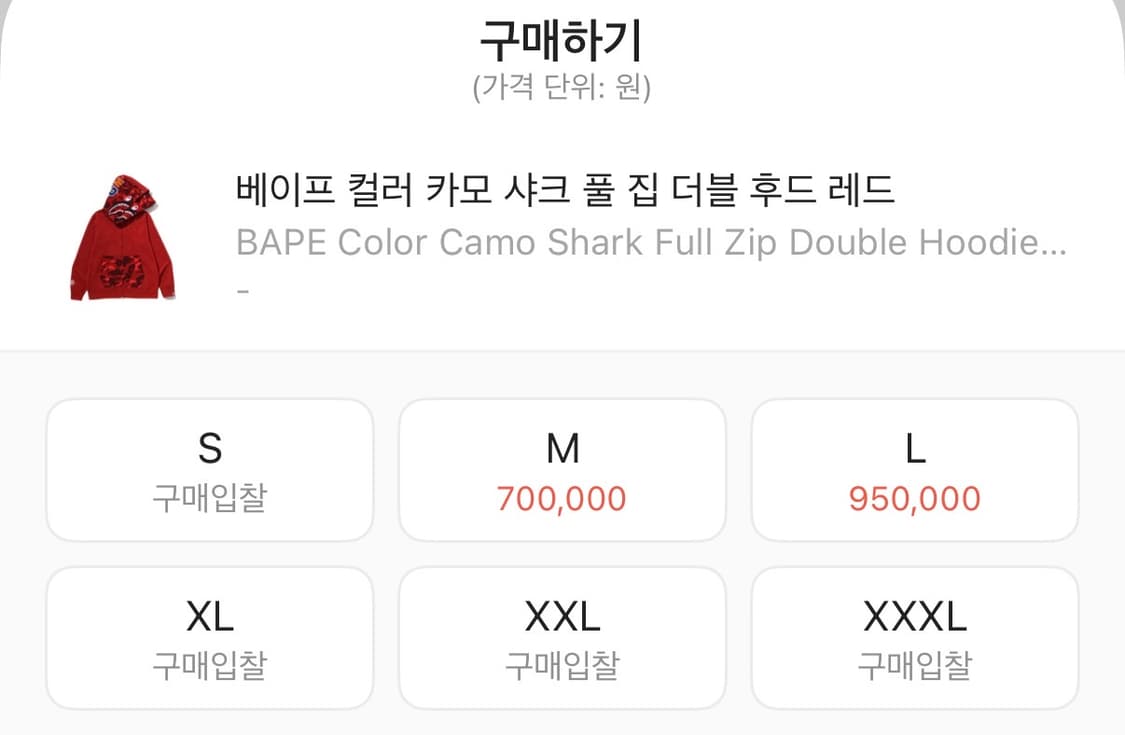Click the 950,000 price under size L
The image size is (1125, 735).
(x=915, y=496)
